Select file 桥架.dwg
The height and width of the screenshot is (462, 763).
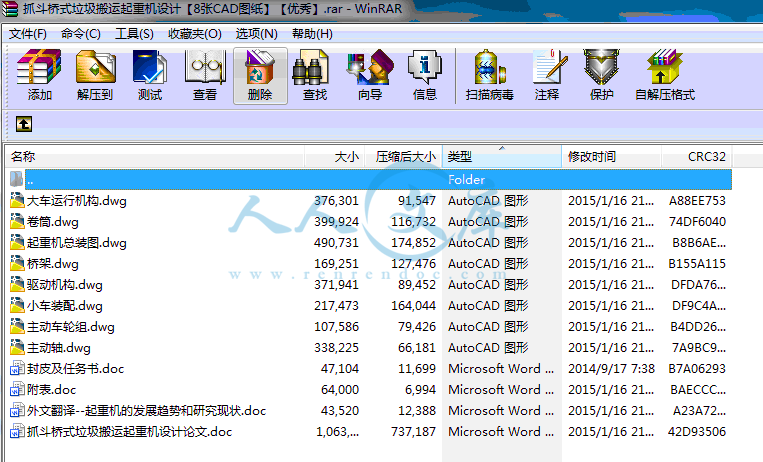pos(53,263)
